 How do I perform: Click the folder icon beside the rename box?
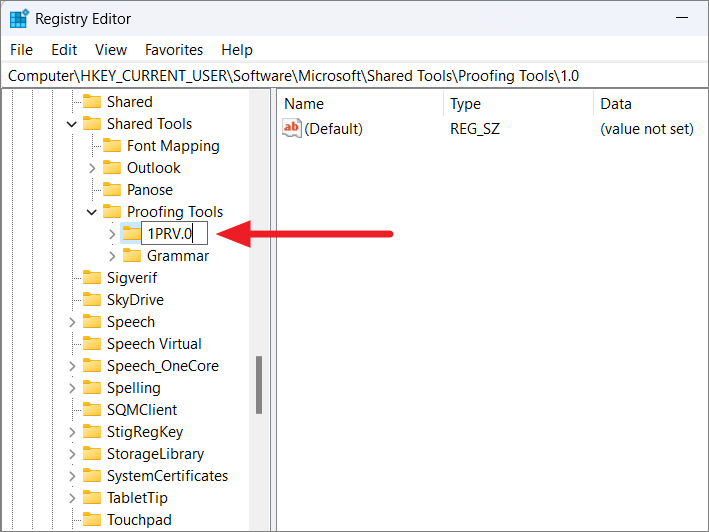pyautogui.click(x=131, y=234)
